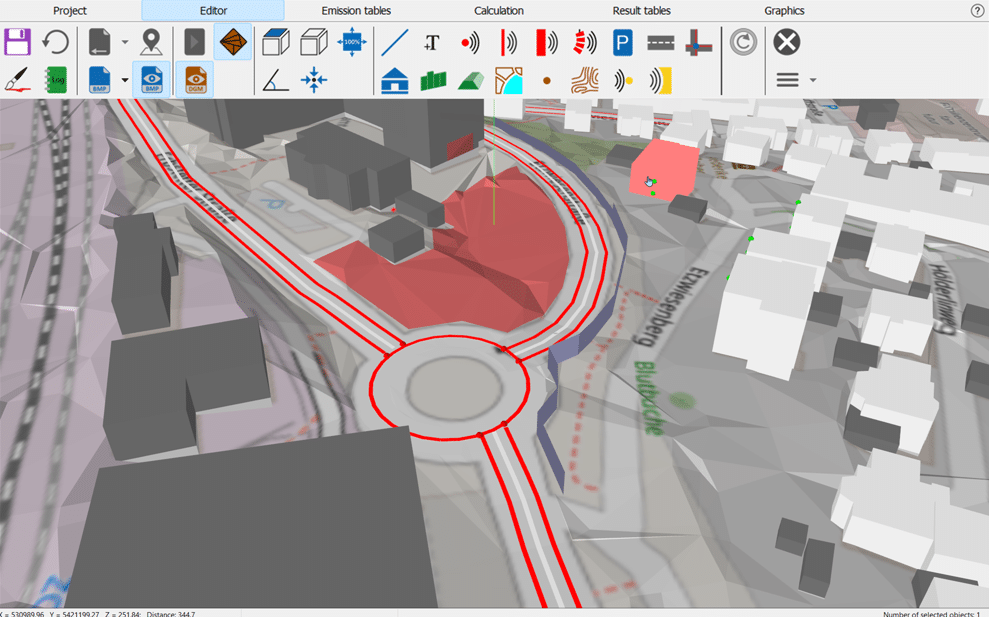Expand the BMP import dropdown
989x617 pixels.
pos(124,80)
